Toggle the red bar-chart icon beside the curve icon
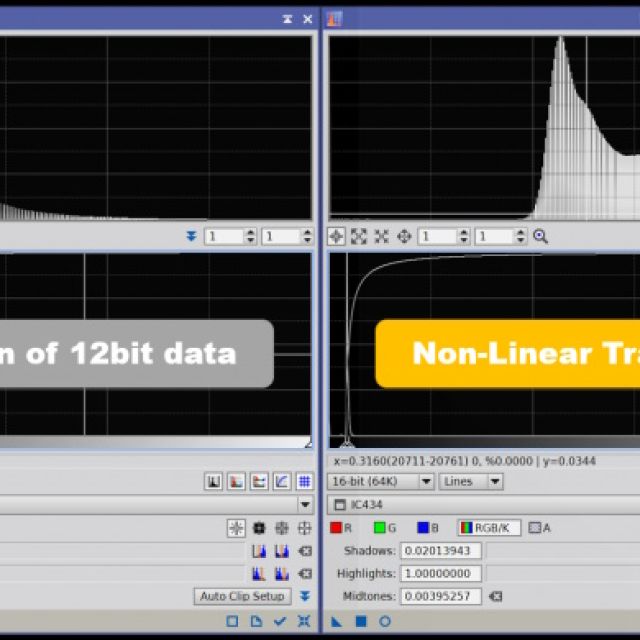The image size is (640, 640). pyautogui.click(x=259, y=482)
